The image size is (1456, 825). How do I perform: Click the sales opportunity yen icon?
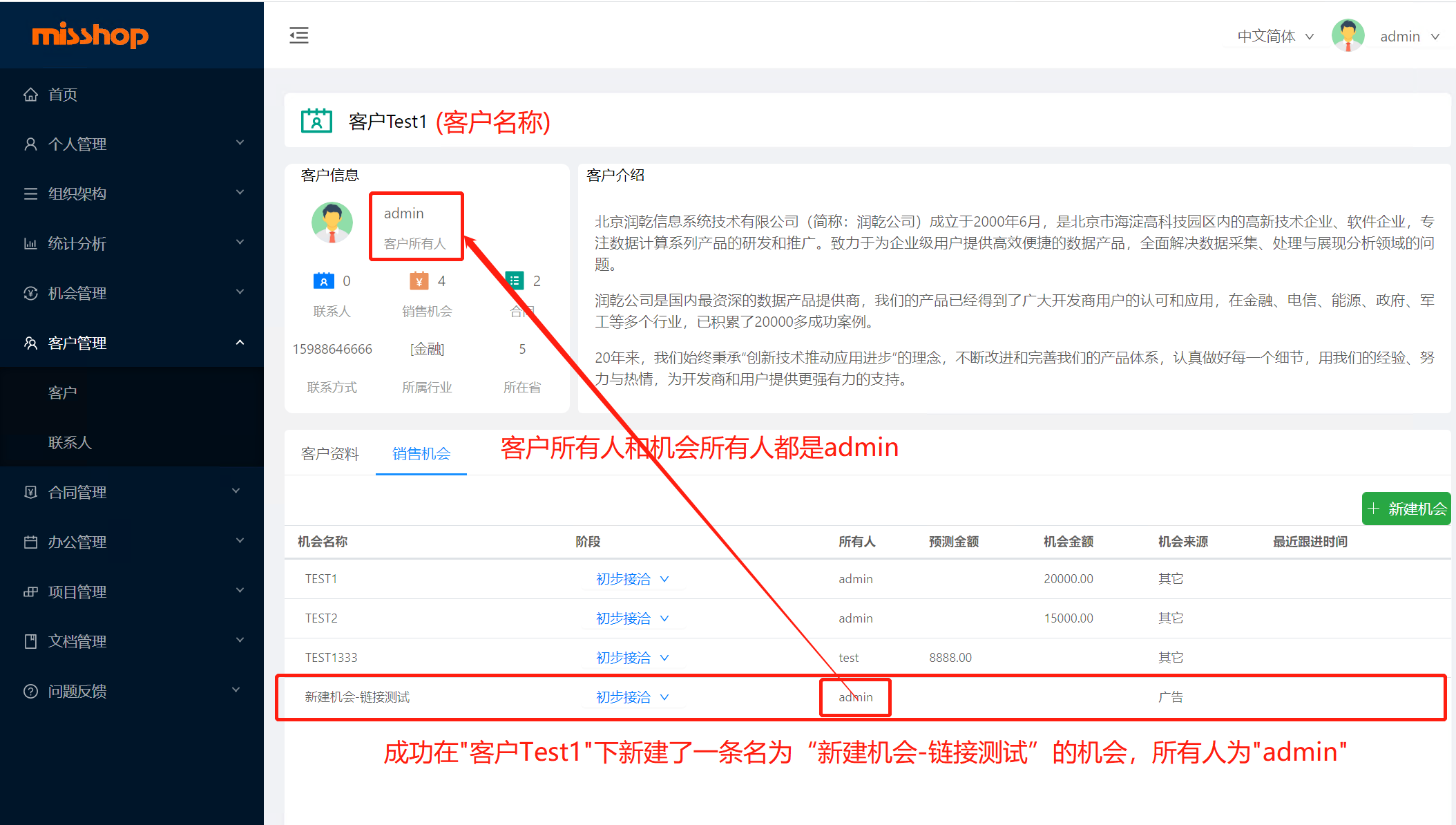click(x=419, y=281)
